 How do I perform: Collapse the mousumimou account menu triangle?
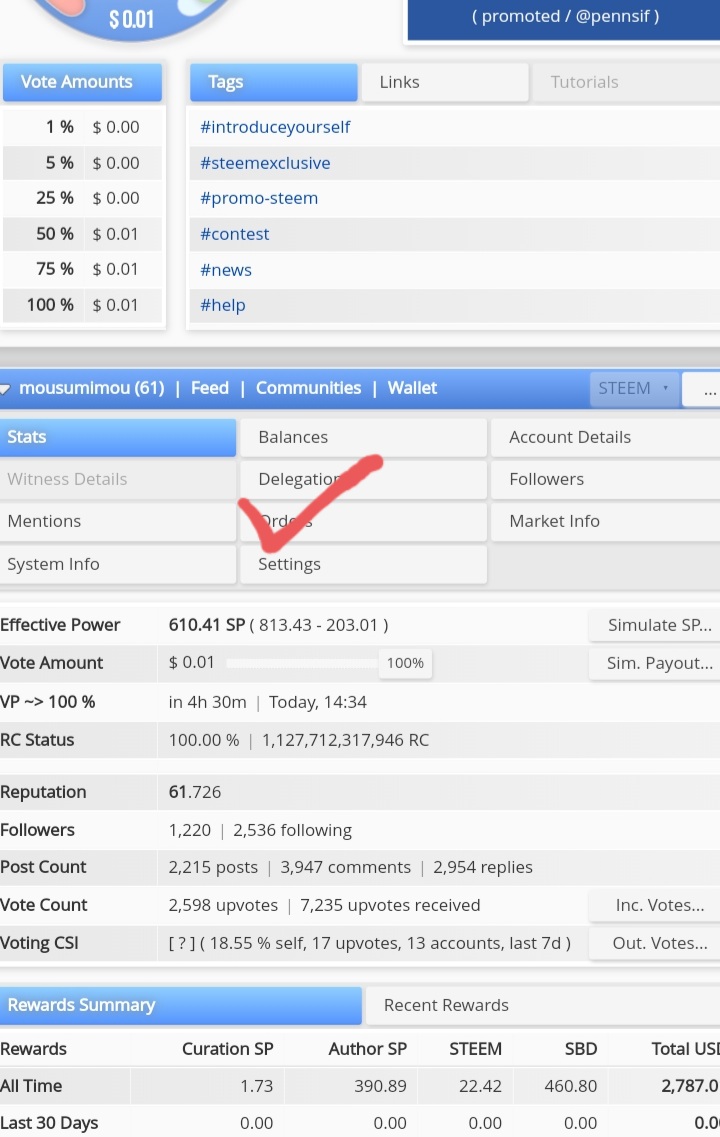[5, 389]
